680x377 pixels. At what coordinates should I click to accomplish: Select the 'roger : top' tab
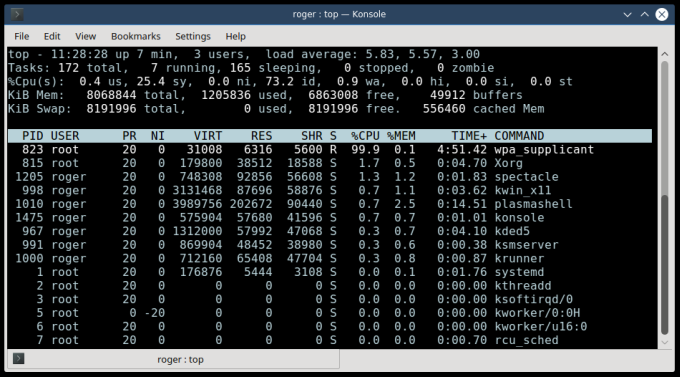click(173, 359)
